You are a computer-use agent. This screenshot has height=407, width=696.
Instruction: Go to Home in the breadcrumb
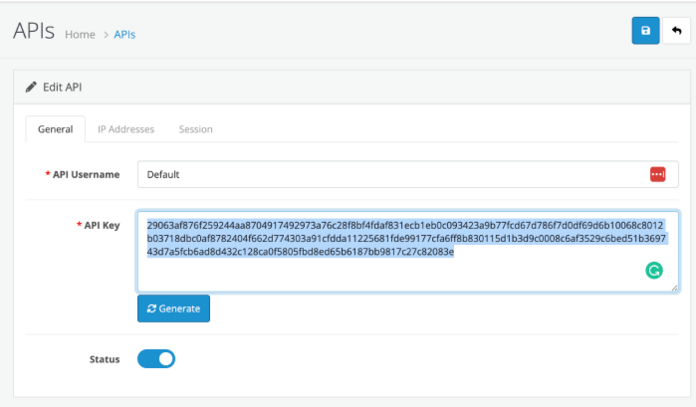tap(80, 34)
